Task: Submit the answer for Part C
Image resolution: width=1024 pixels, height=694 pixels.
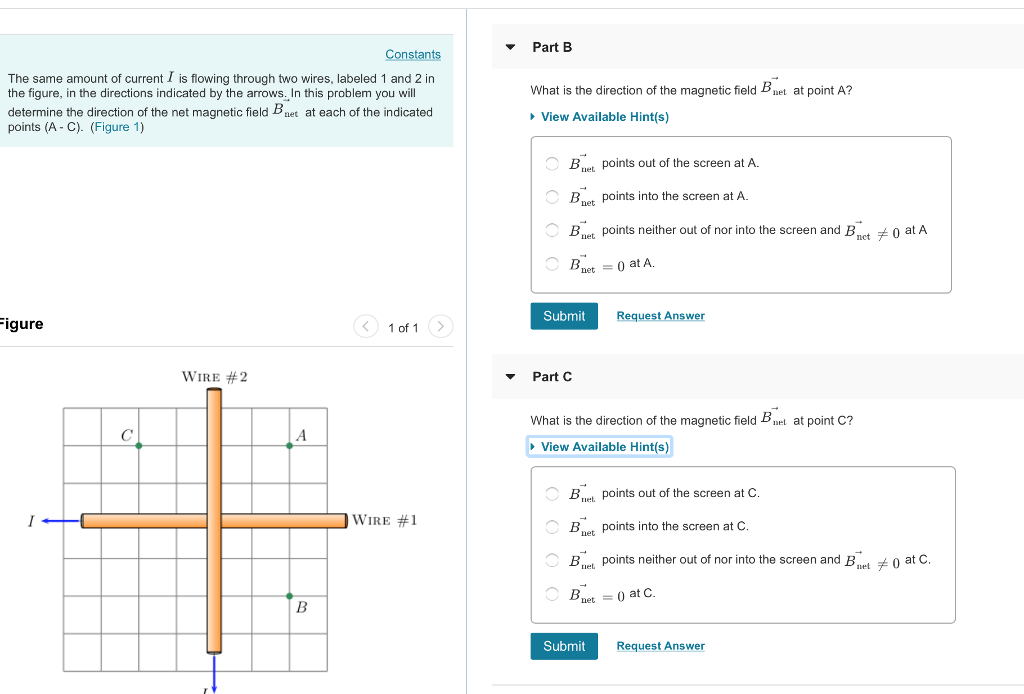Action: [563, 646]
